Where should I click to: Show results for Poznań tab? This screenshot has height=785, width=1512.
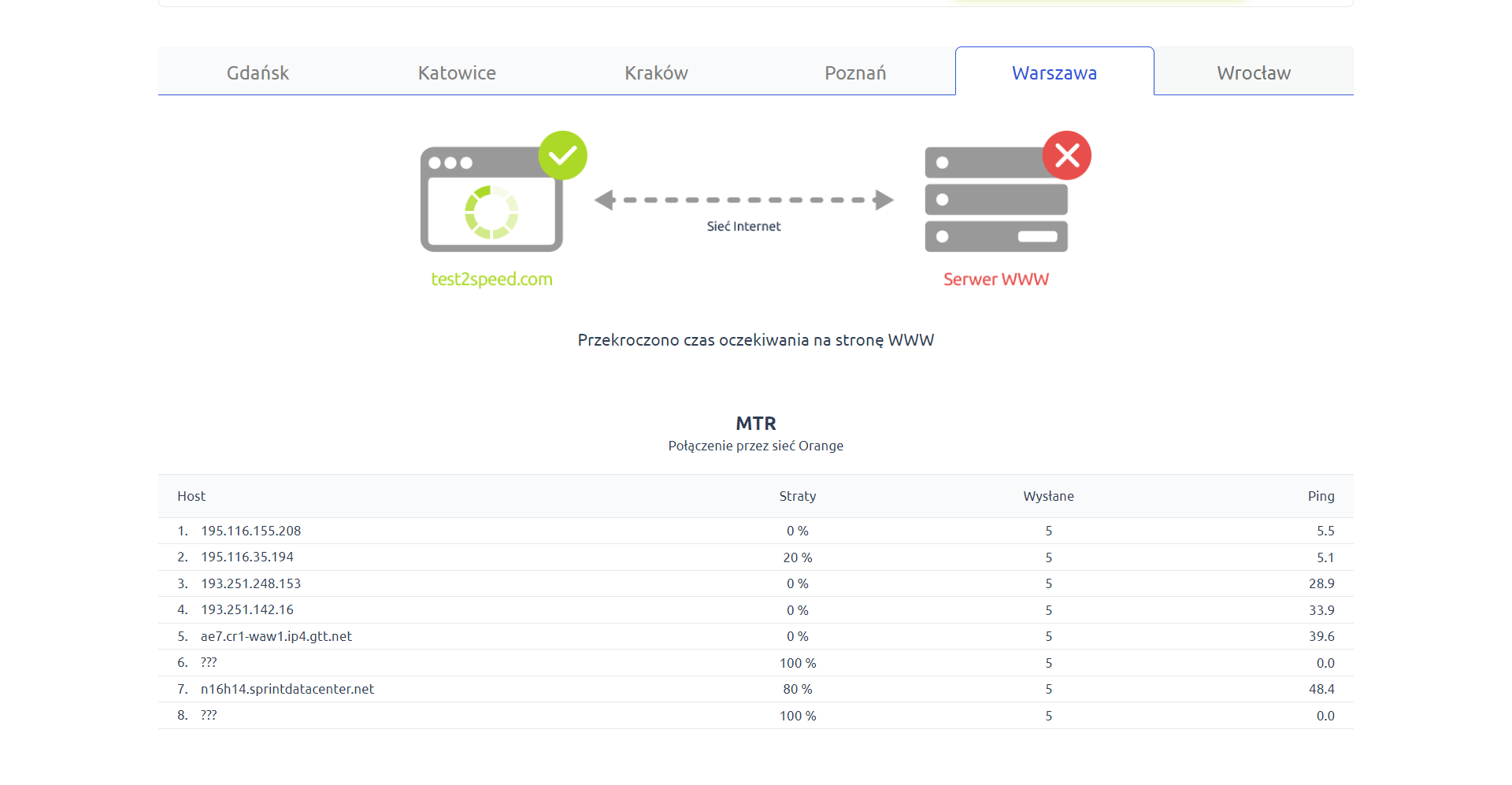[x=855, y=72]
